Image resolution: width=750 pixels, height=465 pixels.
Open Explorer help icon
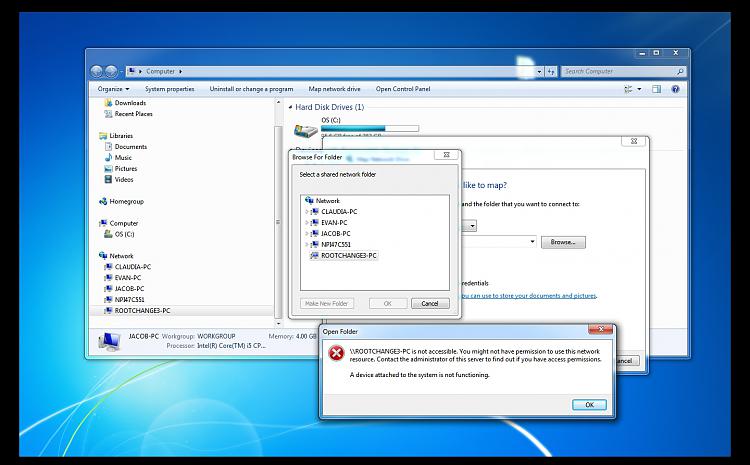(675, 89)
